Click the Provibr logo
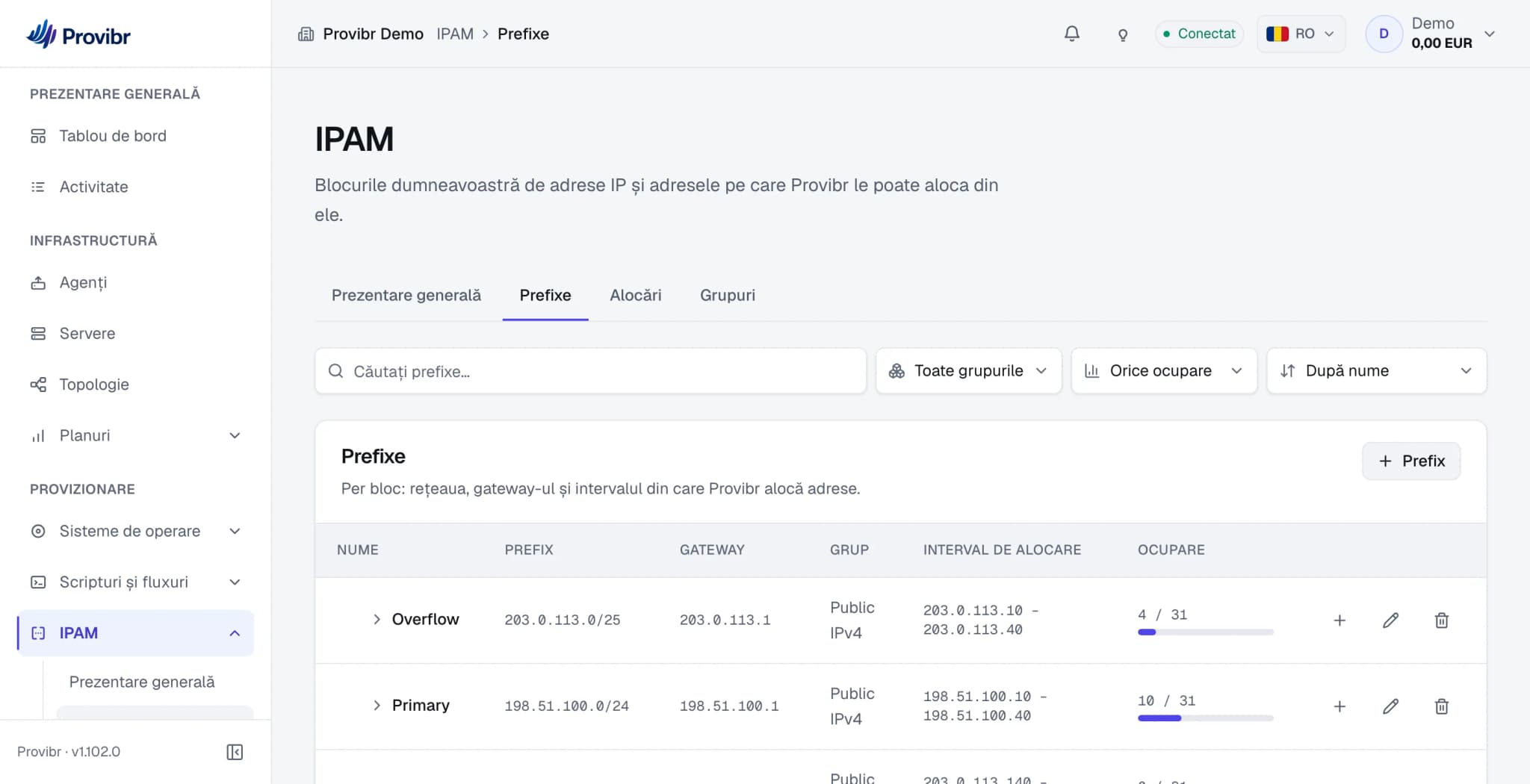Image resolution: width=1530 pixels, height=784 pixels. pos(78,34)
